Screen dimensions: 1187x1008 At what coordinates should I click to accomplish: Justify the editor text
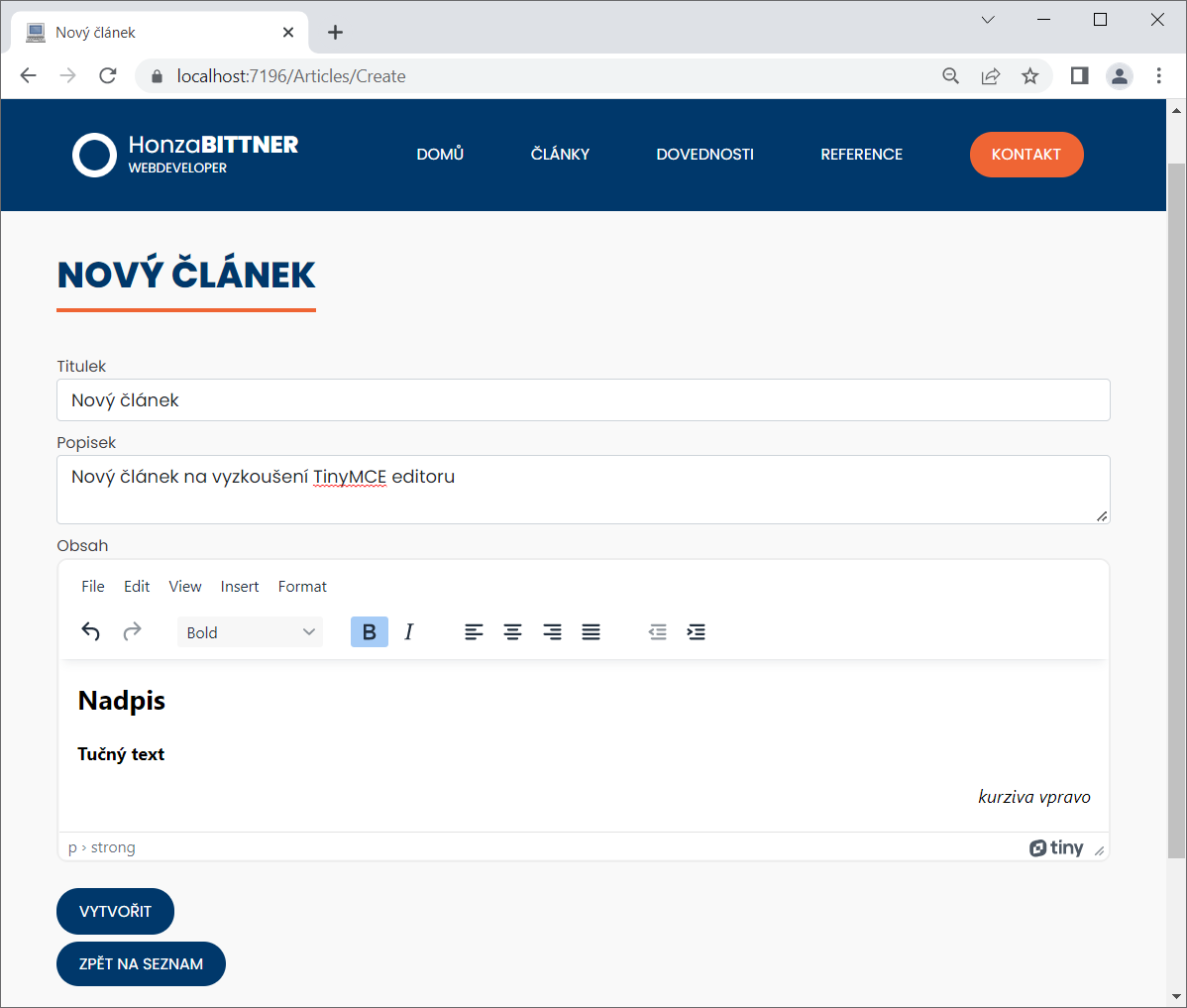591,632
